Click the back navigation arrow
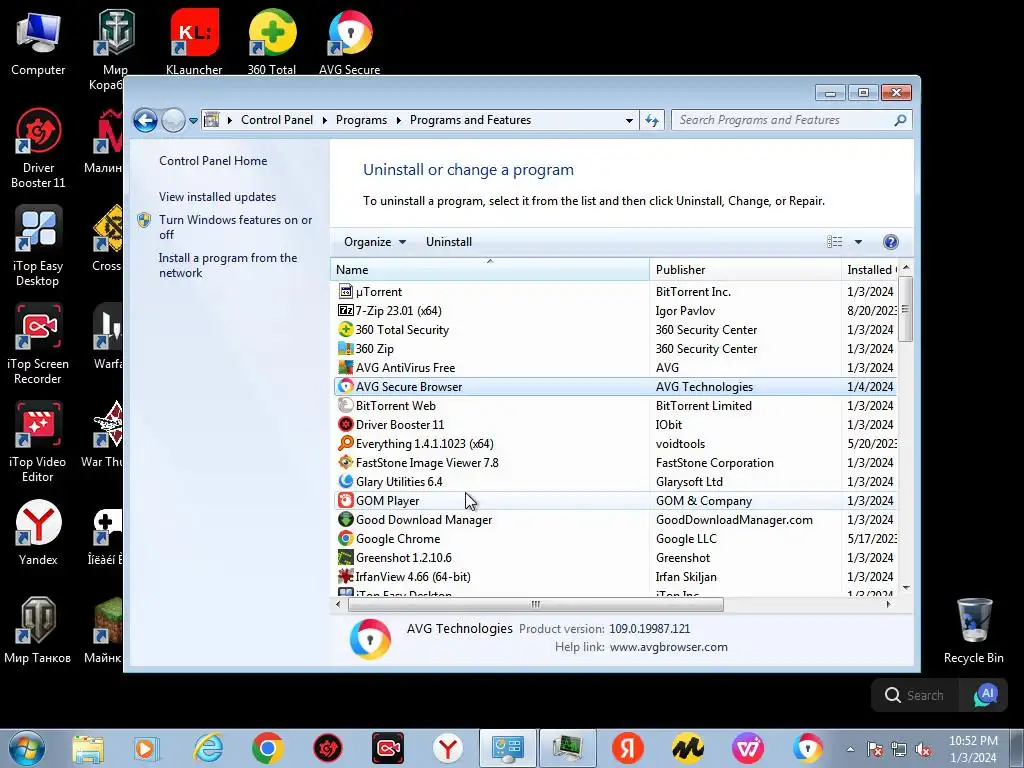This screenshot has width=1024, height=768. point(145,120)
